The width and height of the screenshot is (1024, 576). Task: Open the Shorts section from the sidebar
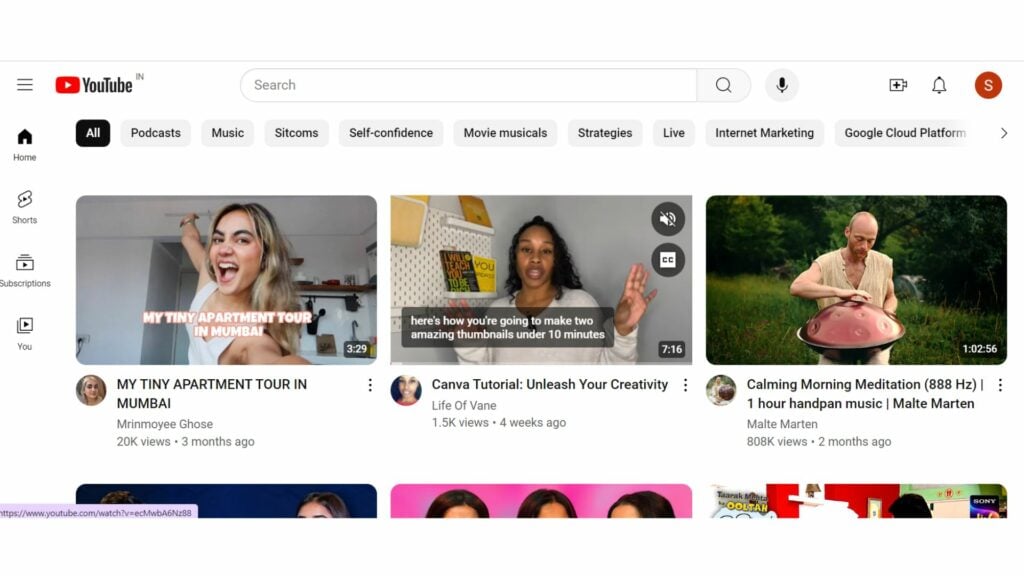(x=24, y=206)
